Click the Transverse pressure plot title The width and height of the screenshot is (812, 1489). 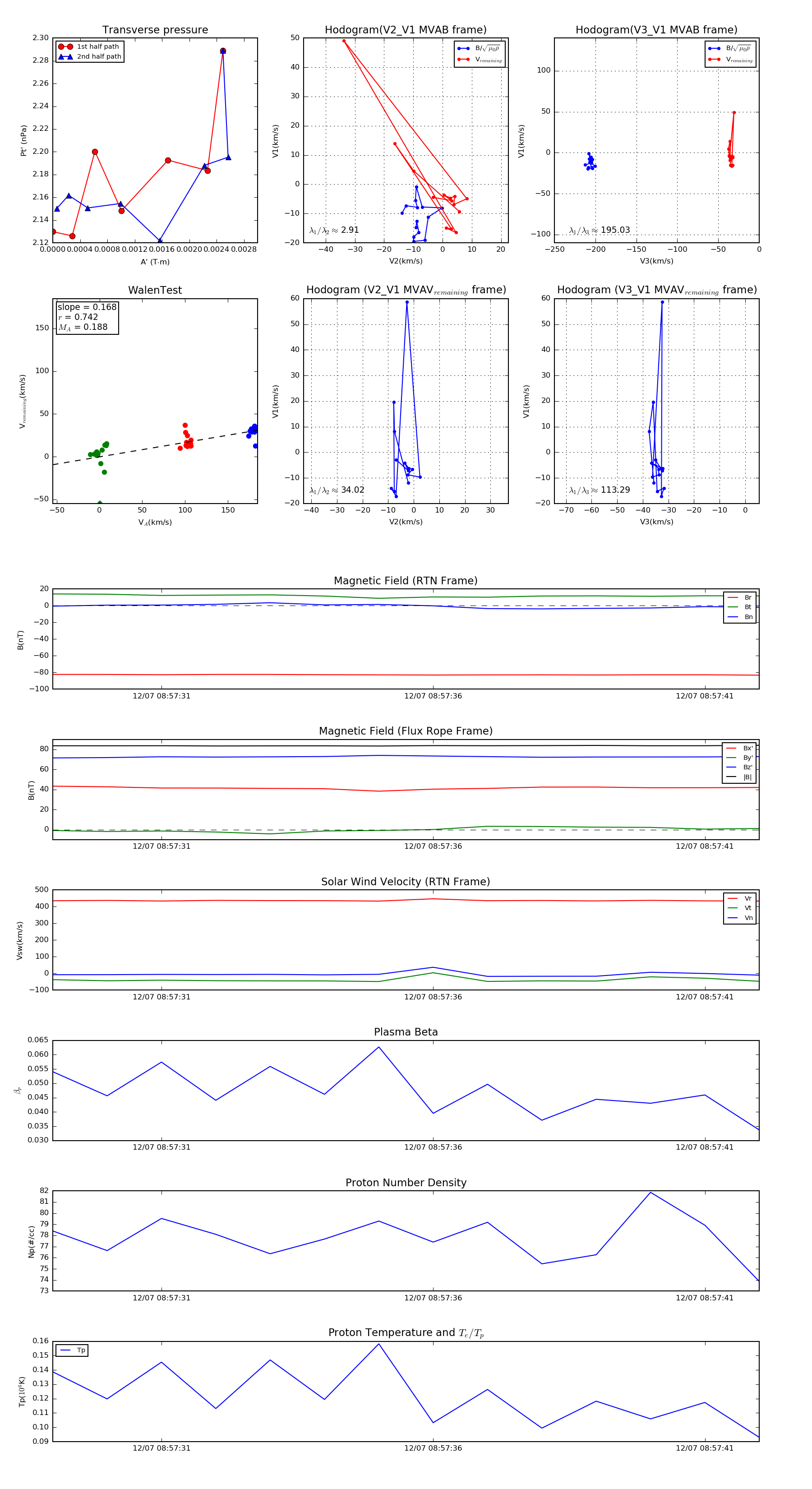tap(155, 29)
